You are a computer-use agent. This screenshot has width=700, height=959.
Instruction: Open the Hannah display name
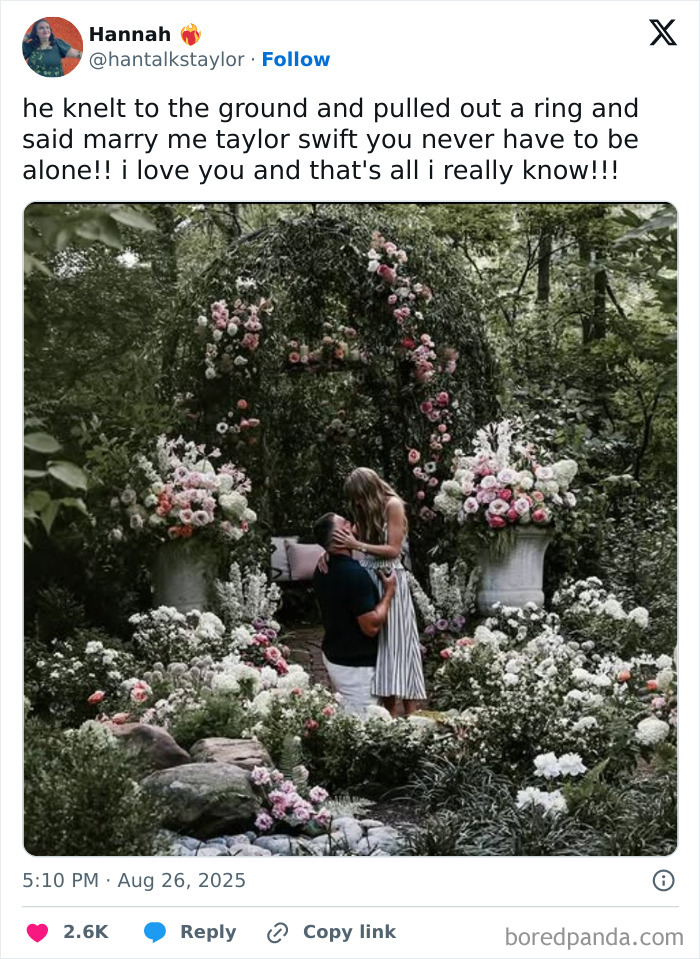point(130,34)
